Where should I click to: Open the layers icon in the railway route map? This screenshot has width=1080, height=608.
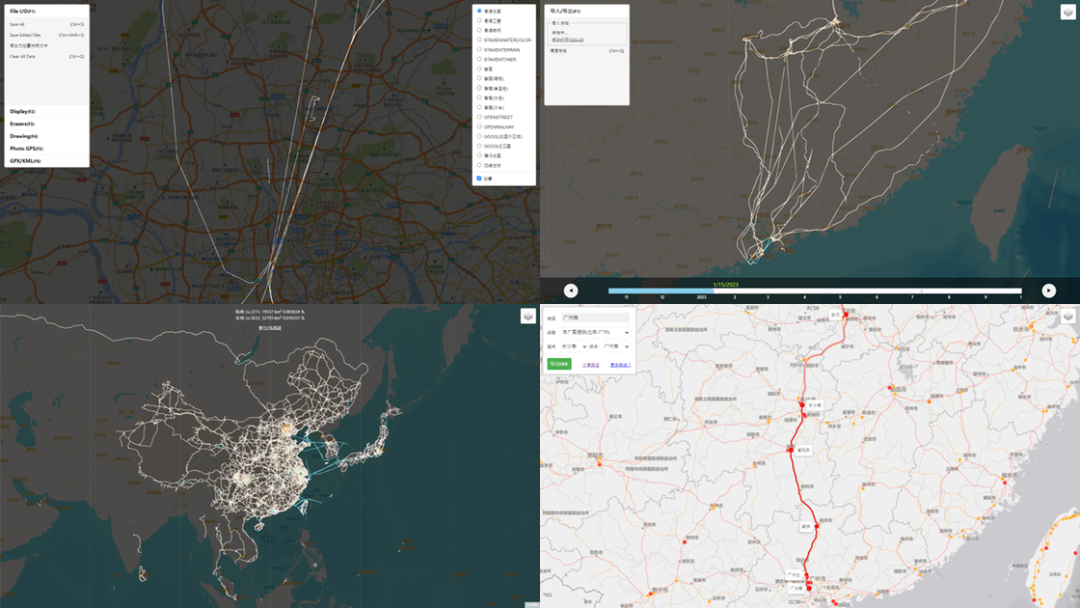click(1068, 316)
